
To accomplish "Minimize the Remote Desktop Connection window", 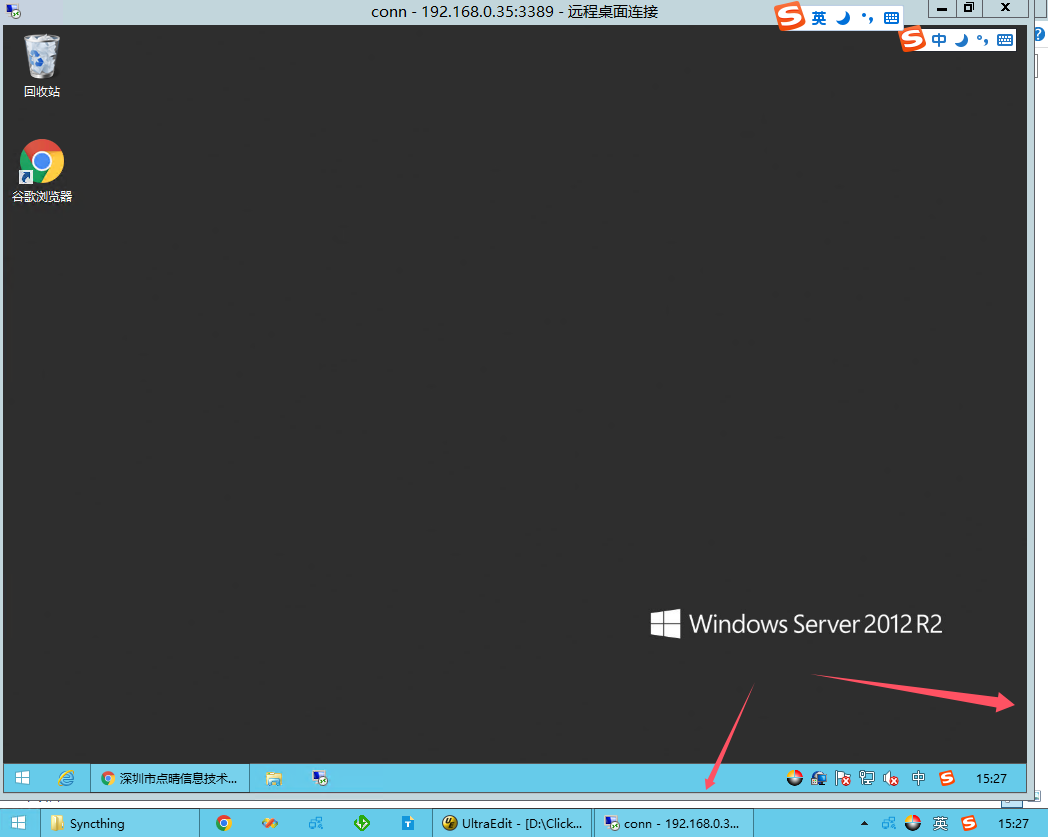I will [942, 9].
